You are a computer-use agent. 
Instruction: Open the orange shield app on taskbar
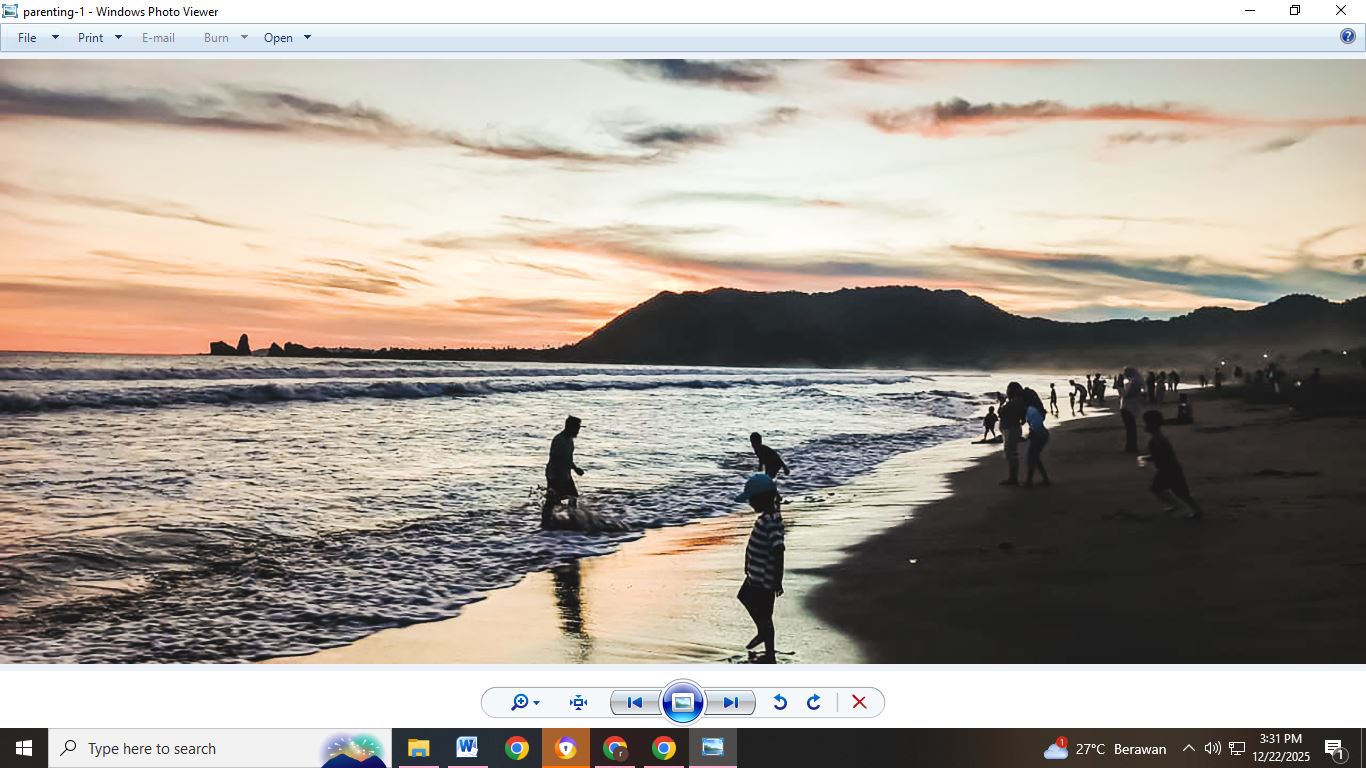pyautogui.click(x=566, y=748)
